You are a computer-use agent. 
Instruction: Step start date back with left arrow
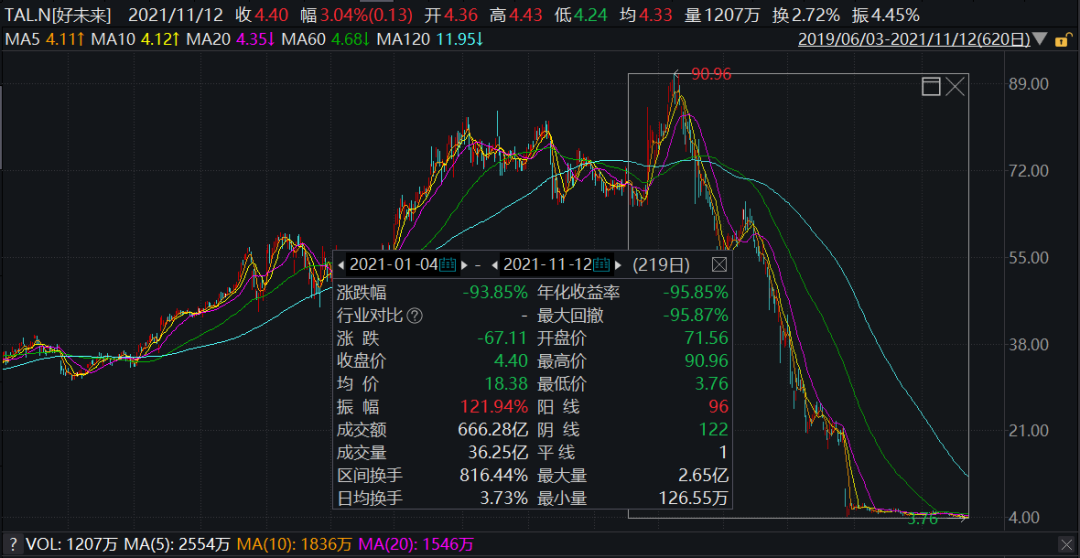tap(341, 265)
